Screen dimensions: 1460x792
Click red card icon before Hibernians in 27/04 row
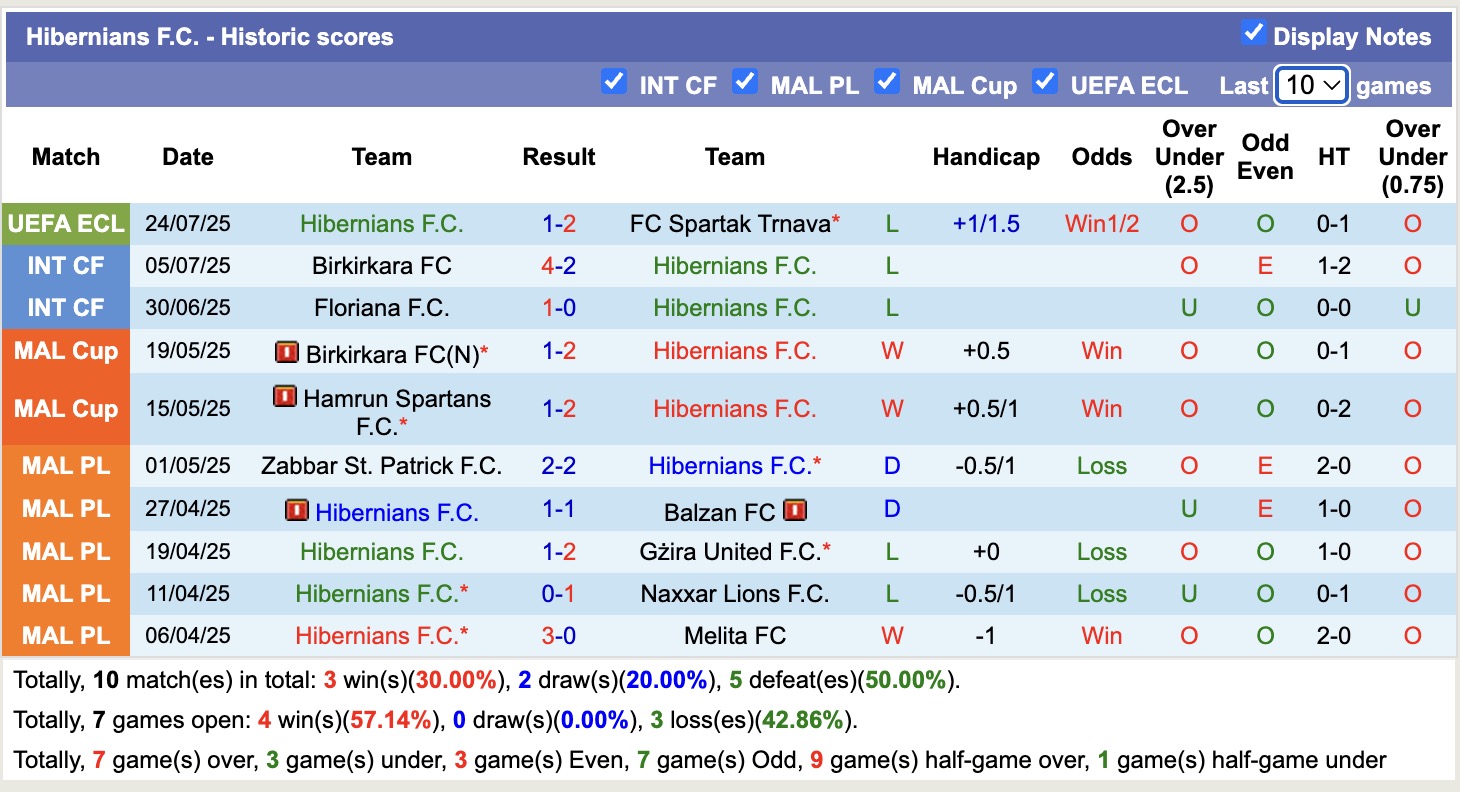coord(297,511)
